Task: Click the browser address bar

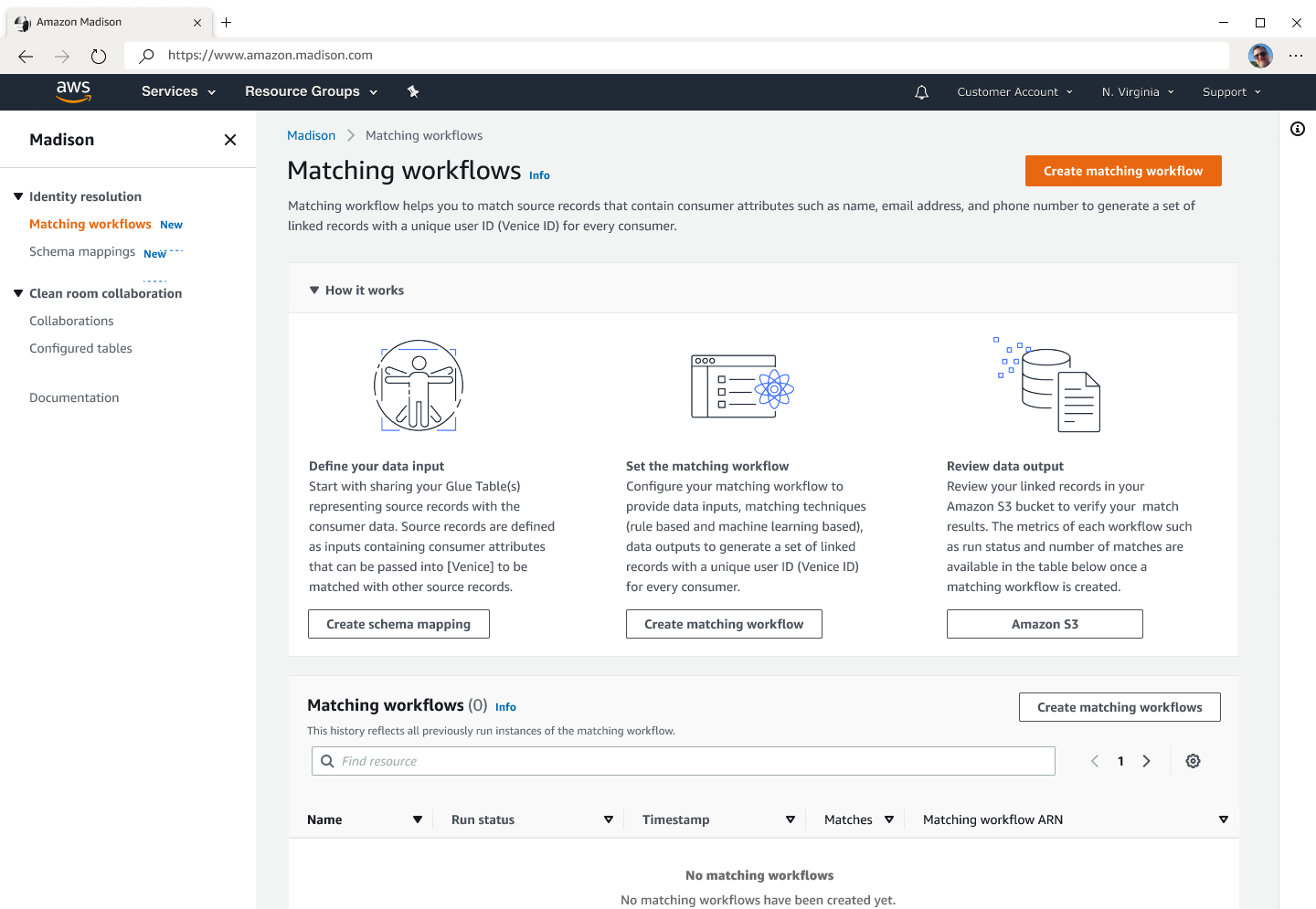Action: [x=676, y=56]
